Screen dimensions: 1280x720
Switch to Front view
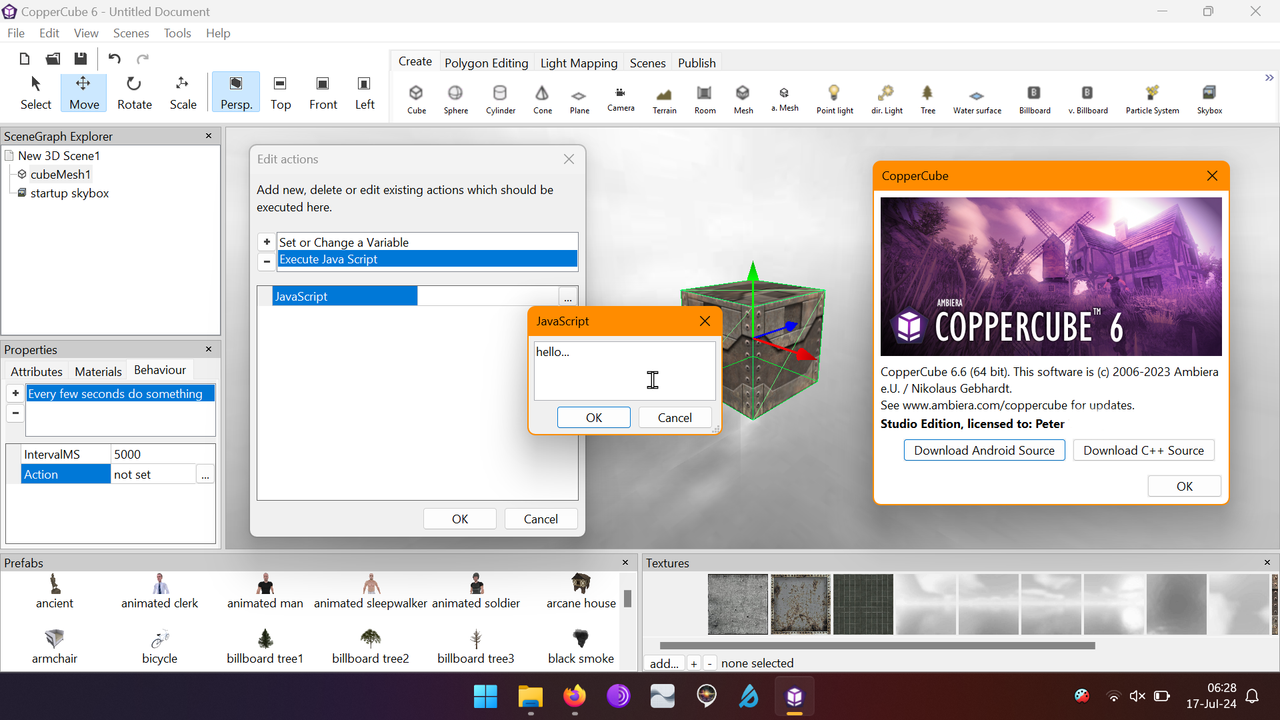pos(322,92)
